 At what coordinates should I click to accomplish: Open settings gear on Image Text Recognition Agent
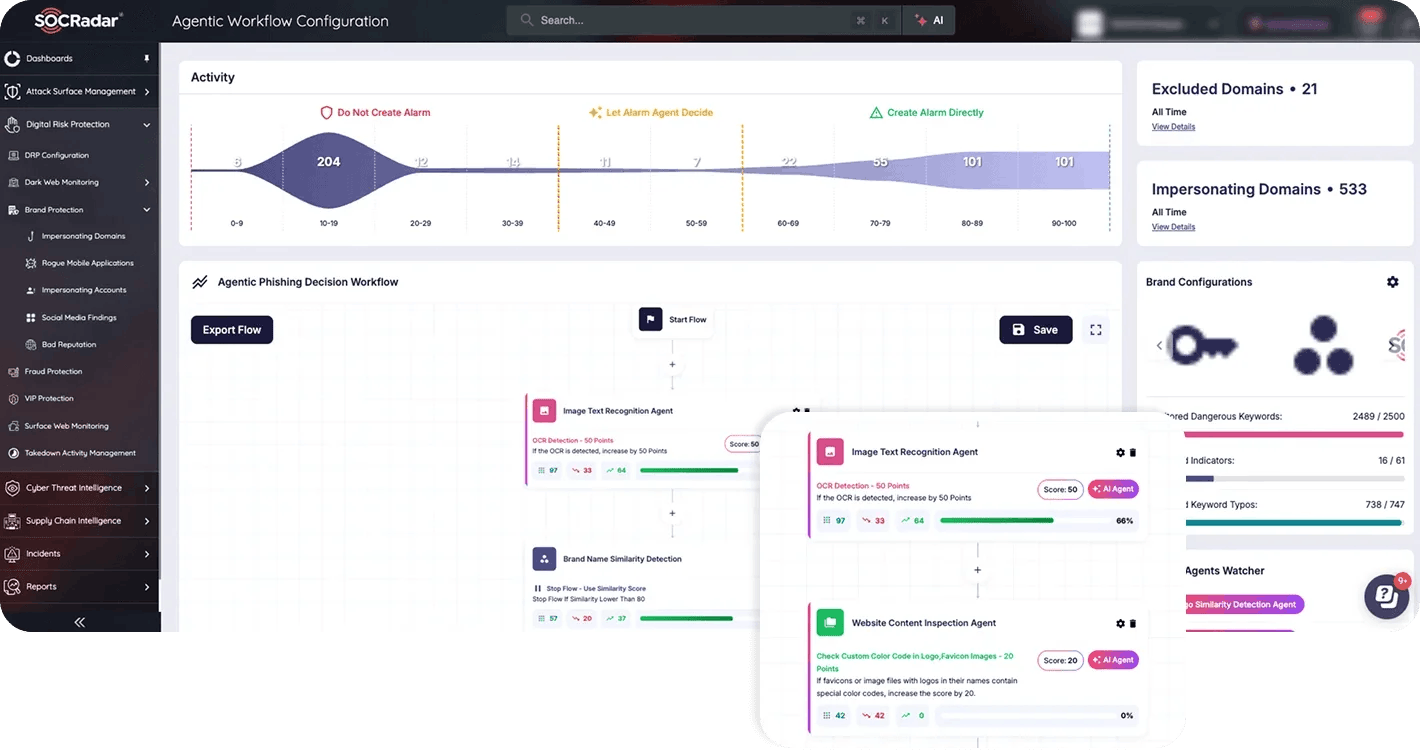tap(1120, 452)
